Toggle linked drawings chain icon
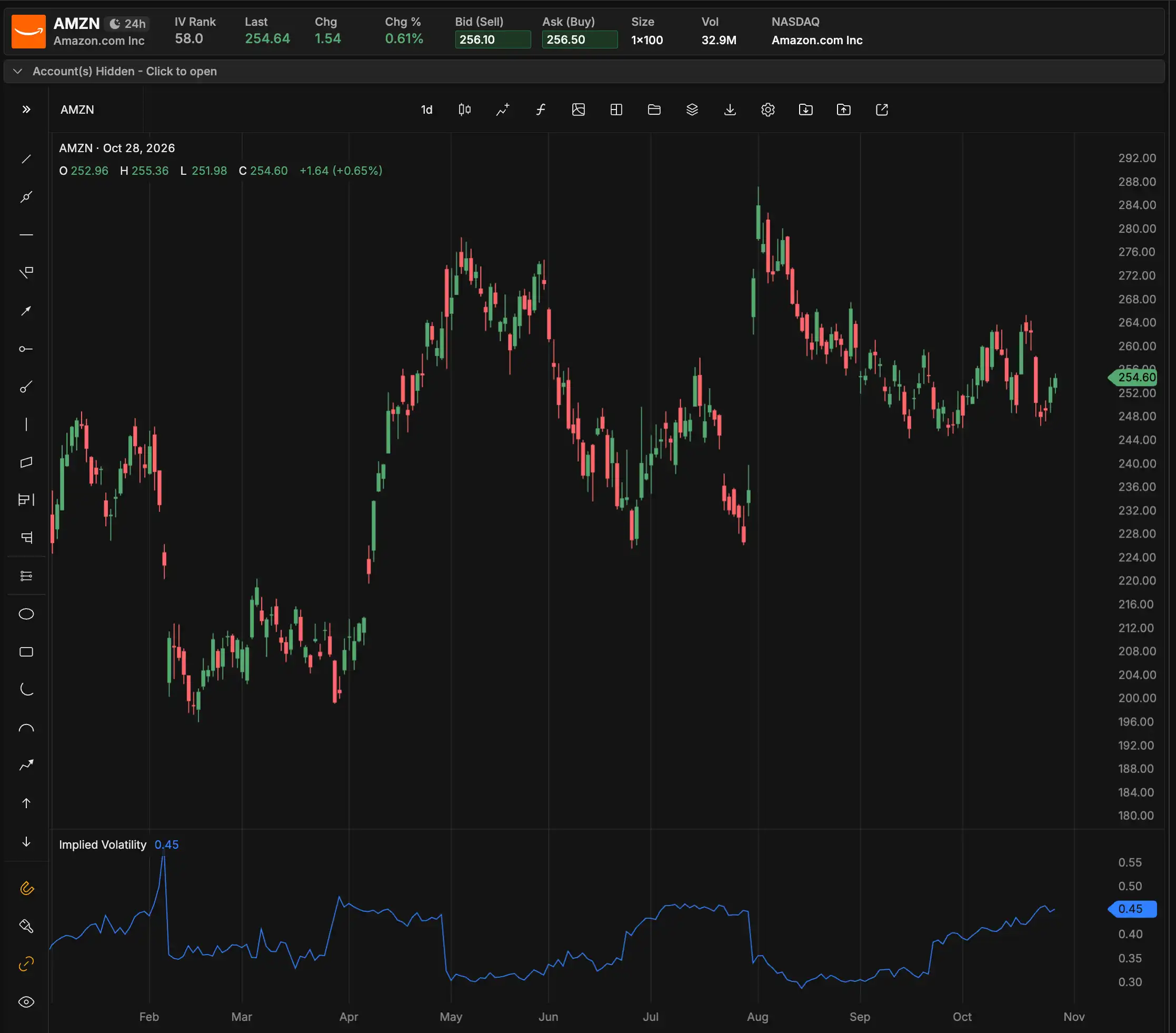The width and height of the screenshot is (1176, 1033). 26,964
